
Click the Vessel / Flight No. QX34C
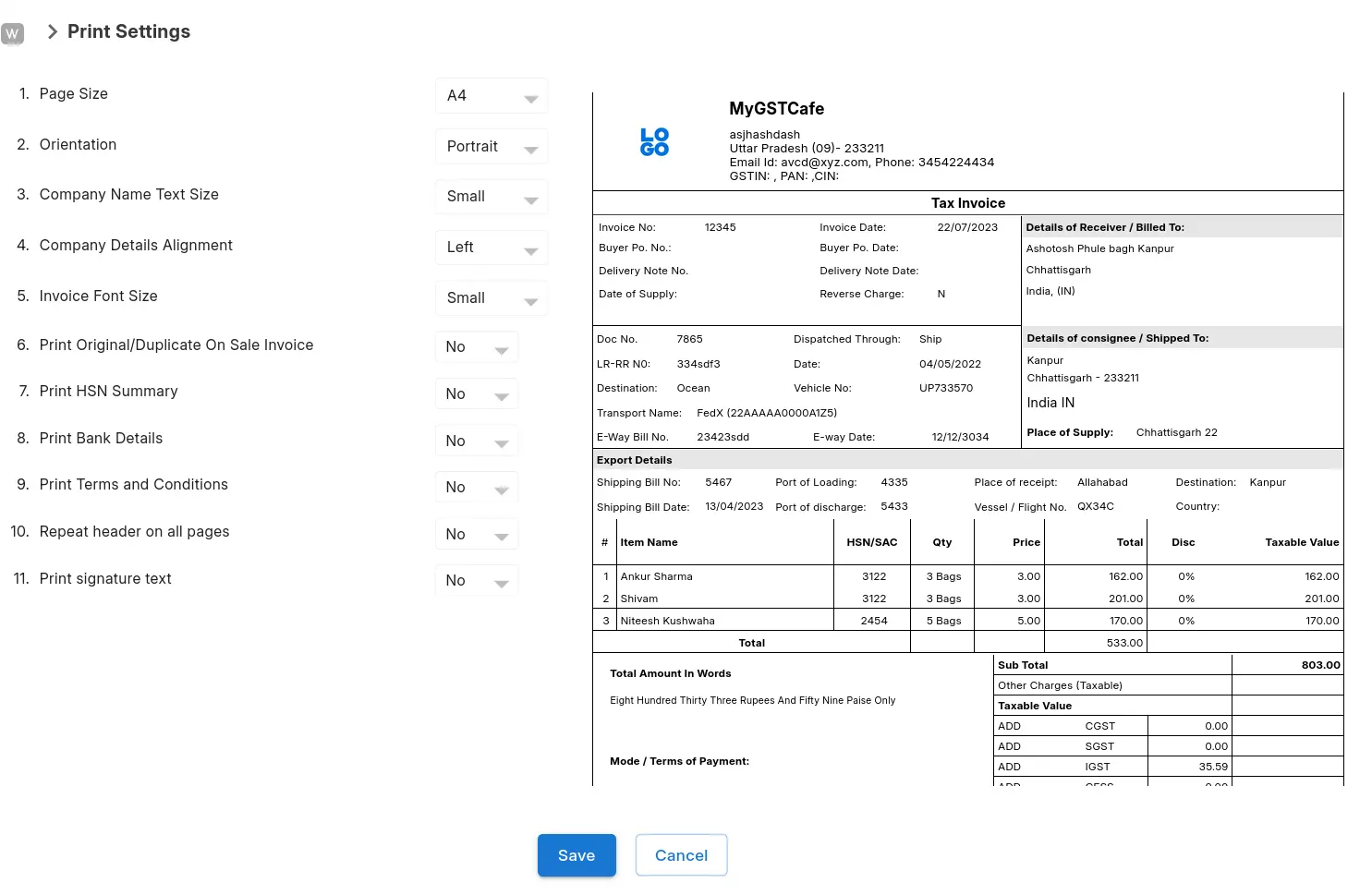pyautogui.click(x=1095, y=506)
